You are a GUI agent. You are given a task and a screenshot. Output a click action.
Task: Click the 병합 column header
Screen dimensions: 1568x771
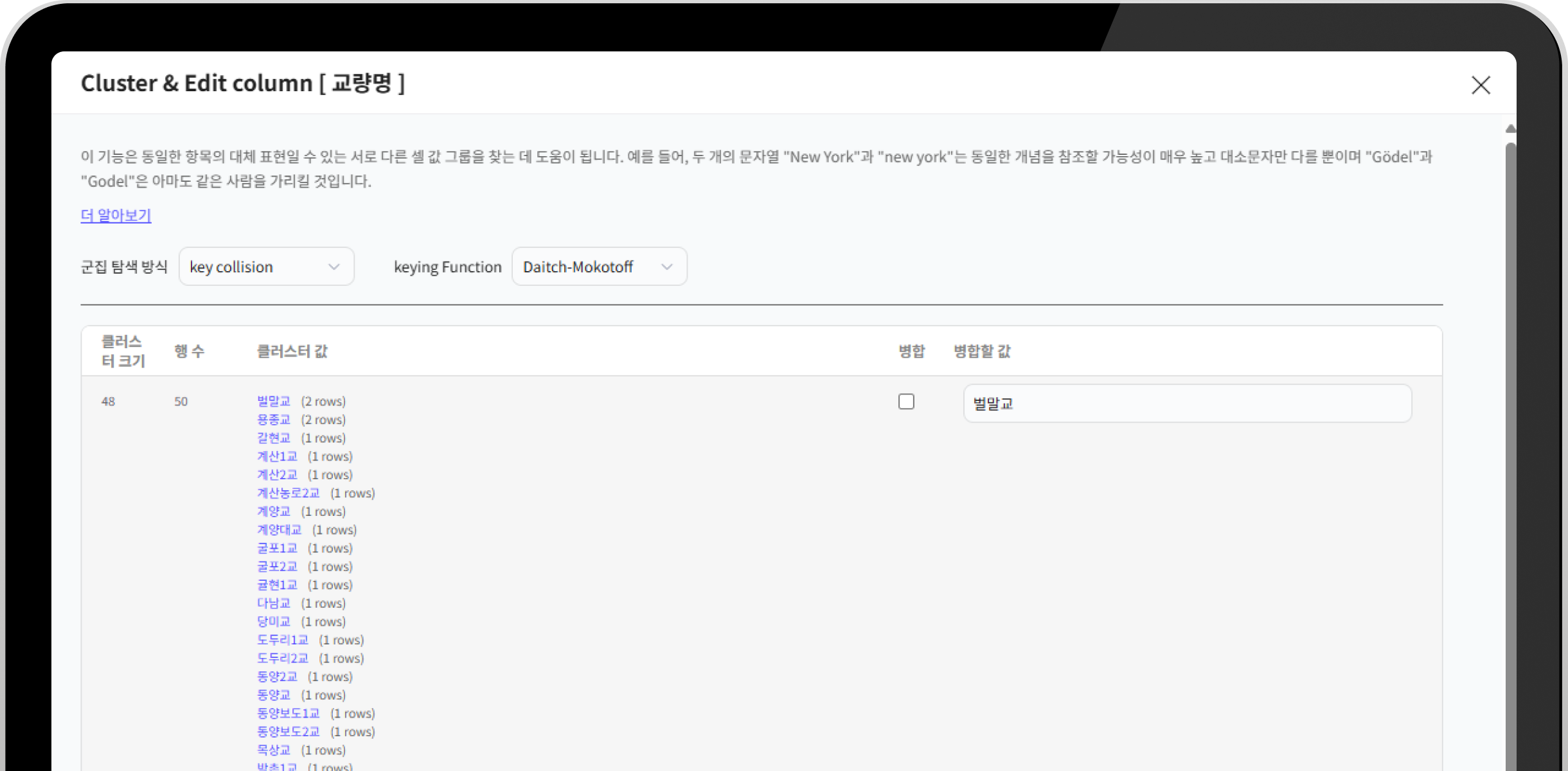pyautogui.click(x=911, y=351)
